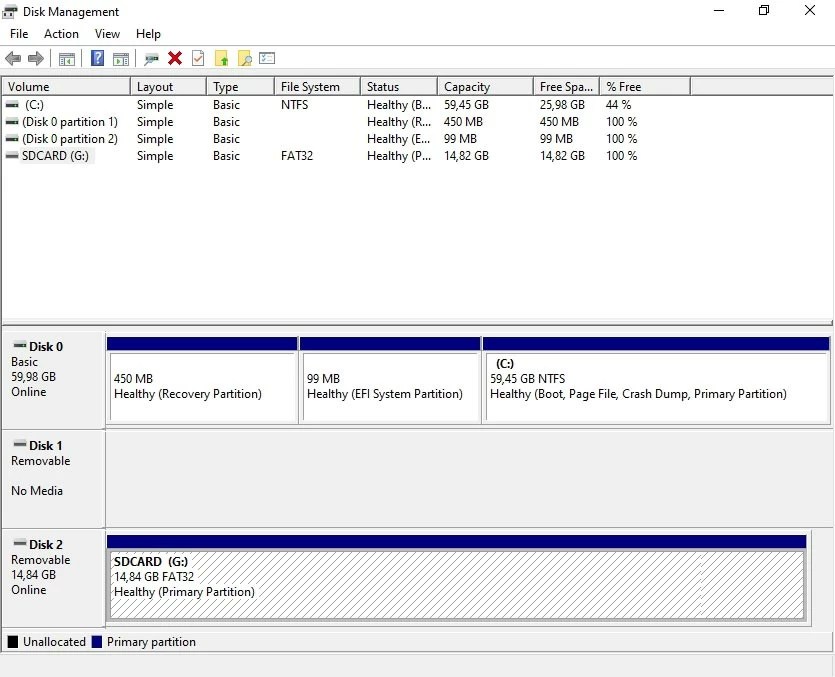Sort by the Type column header

pyautogui.click(x=241, y=86)
